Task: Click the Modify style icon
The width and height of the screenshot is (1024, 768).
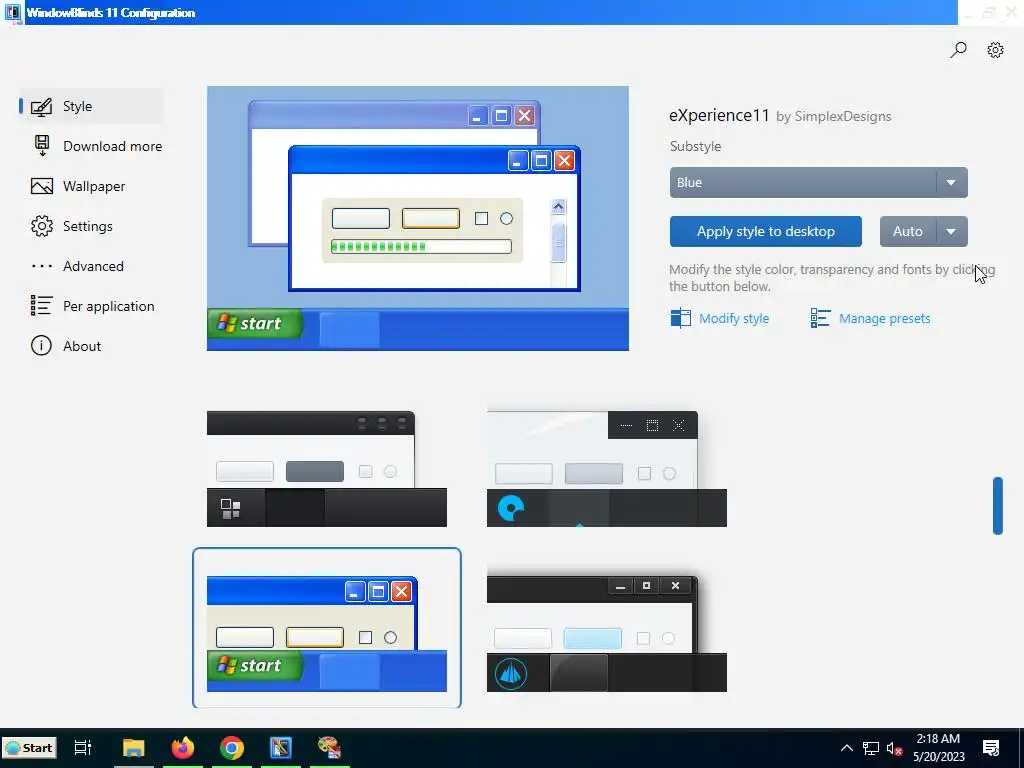Action: click(x=680, y=318)
